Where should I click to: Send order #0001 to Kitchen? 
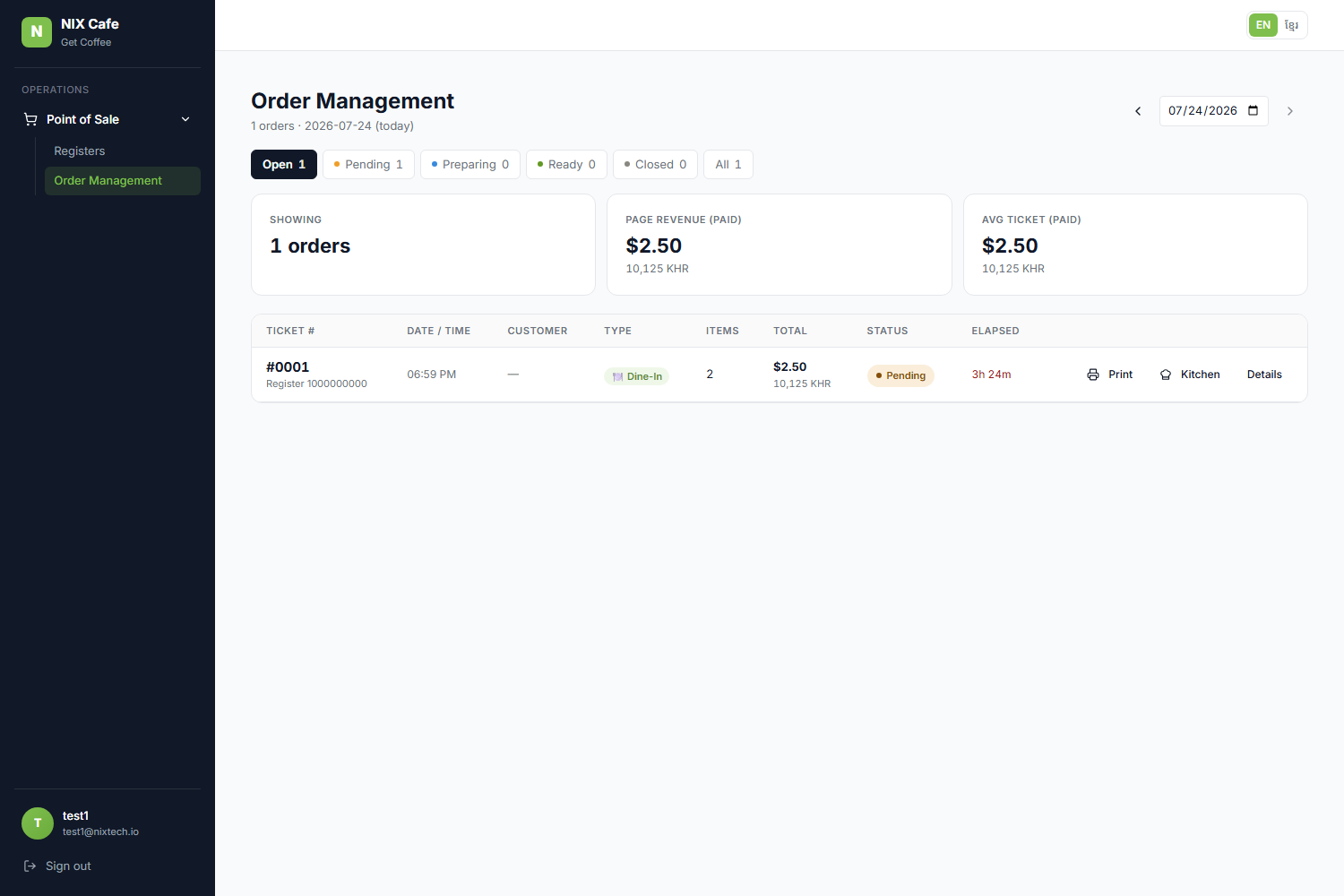[1190, 375]
